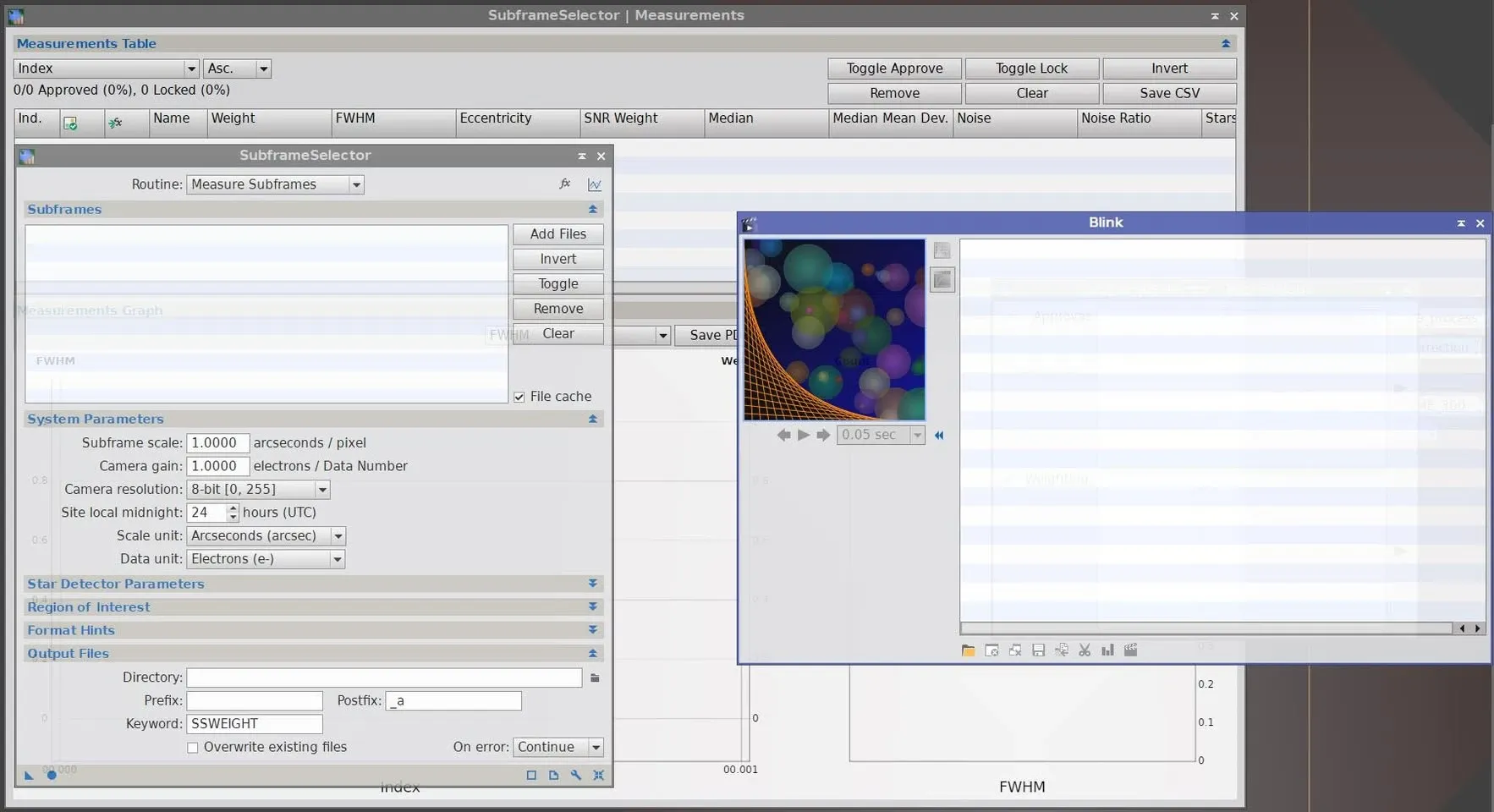Click Blink's next image arrow
Screen dimensions: 1494x812
click(822, 435)
